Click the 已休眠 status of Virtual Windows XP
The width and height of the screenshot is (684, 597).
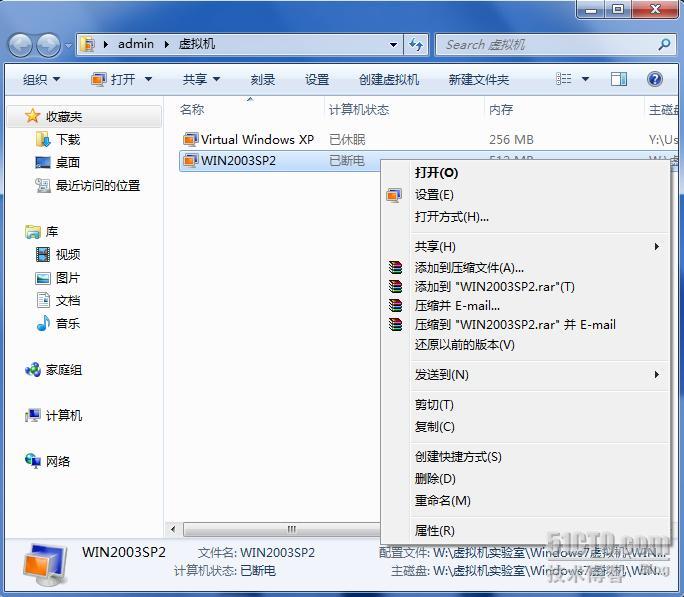347,140
